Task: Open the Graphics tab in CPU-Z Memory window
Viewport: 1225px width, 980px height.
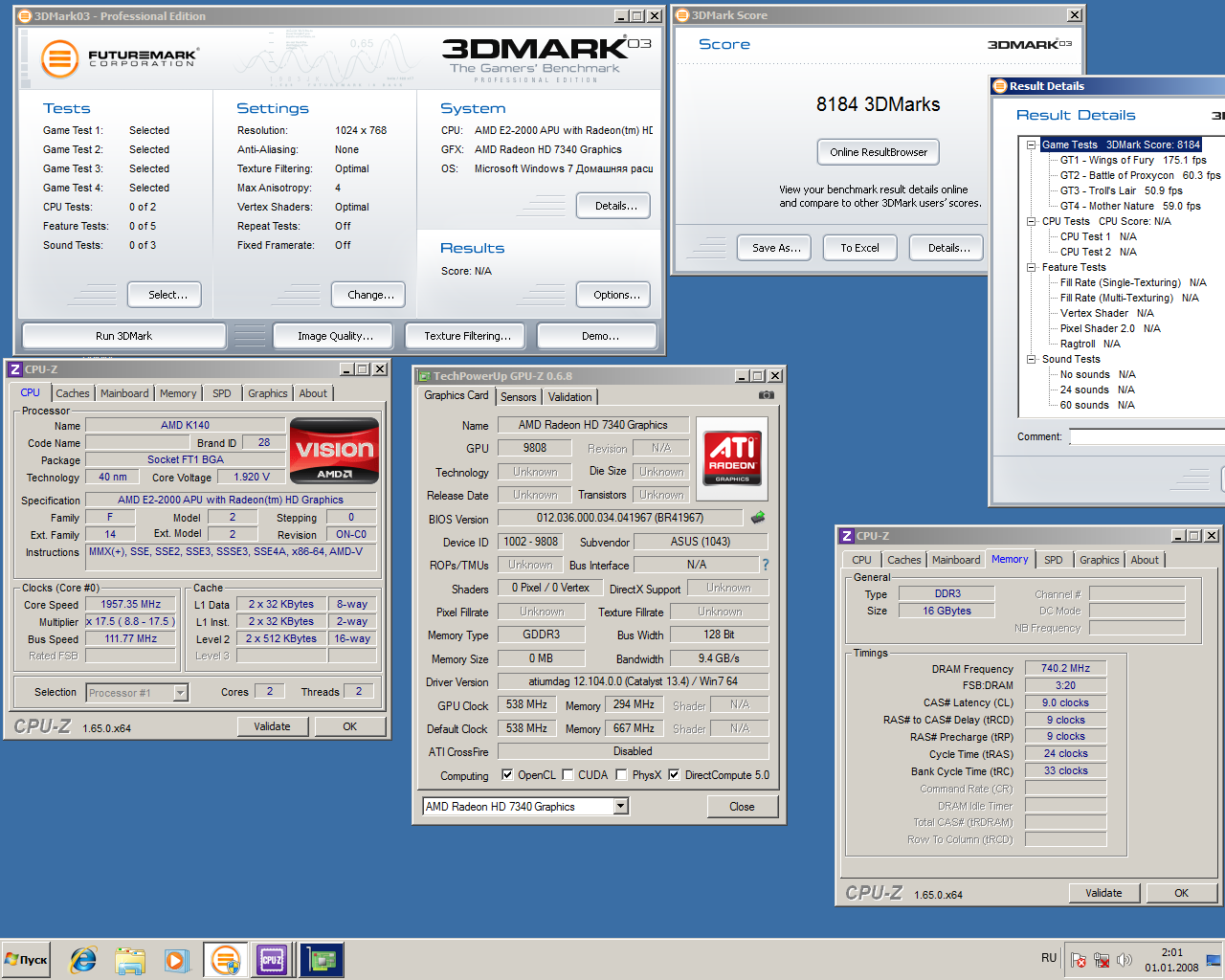Action: (x=1100, y=560)
